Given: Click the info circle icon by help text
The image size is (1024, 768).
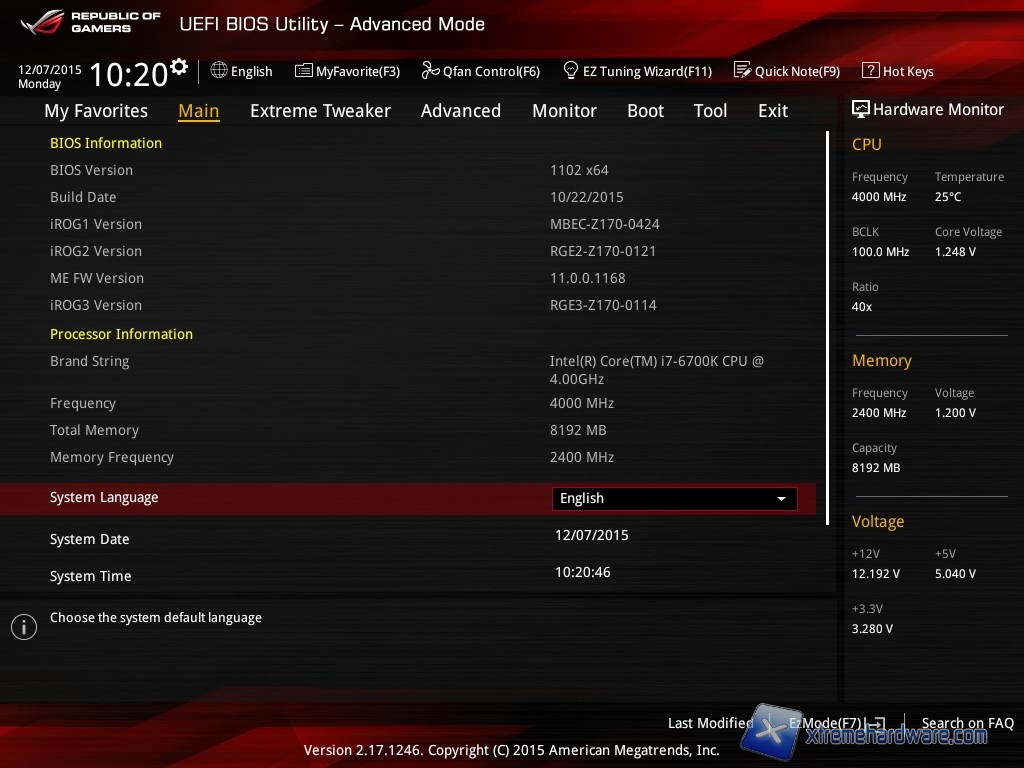Looking at the screenshot, I should [23, 627].
